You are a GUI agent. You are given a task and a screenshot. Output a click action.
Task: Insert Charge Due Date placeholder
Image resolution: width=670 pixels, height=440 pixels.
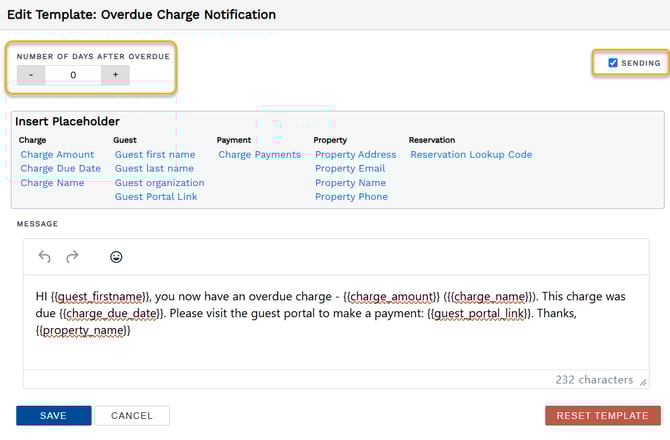[60, 169]
